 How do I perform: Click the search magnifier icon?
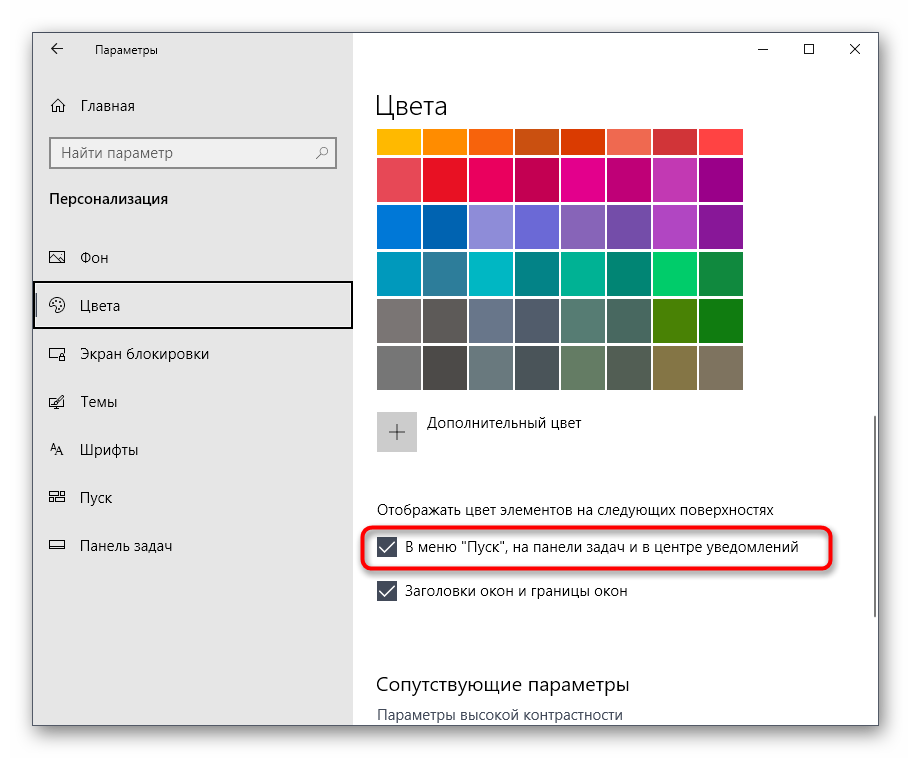(322, 153)
